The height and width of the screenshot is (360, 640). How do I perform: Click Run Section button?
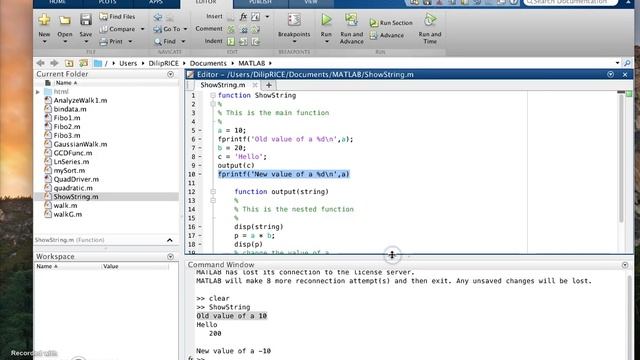pos(391,23)
